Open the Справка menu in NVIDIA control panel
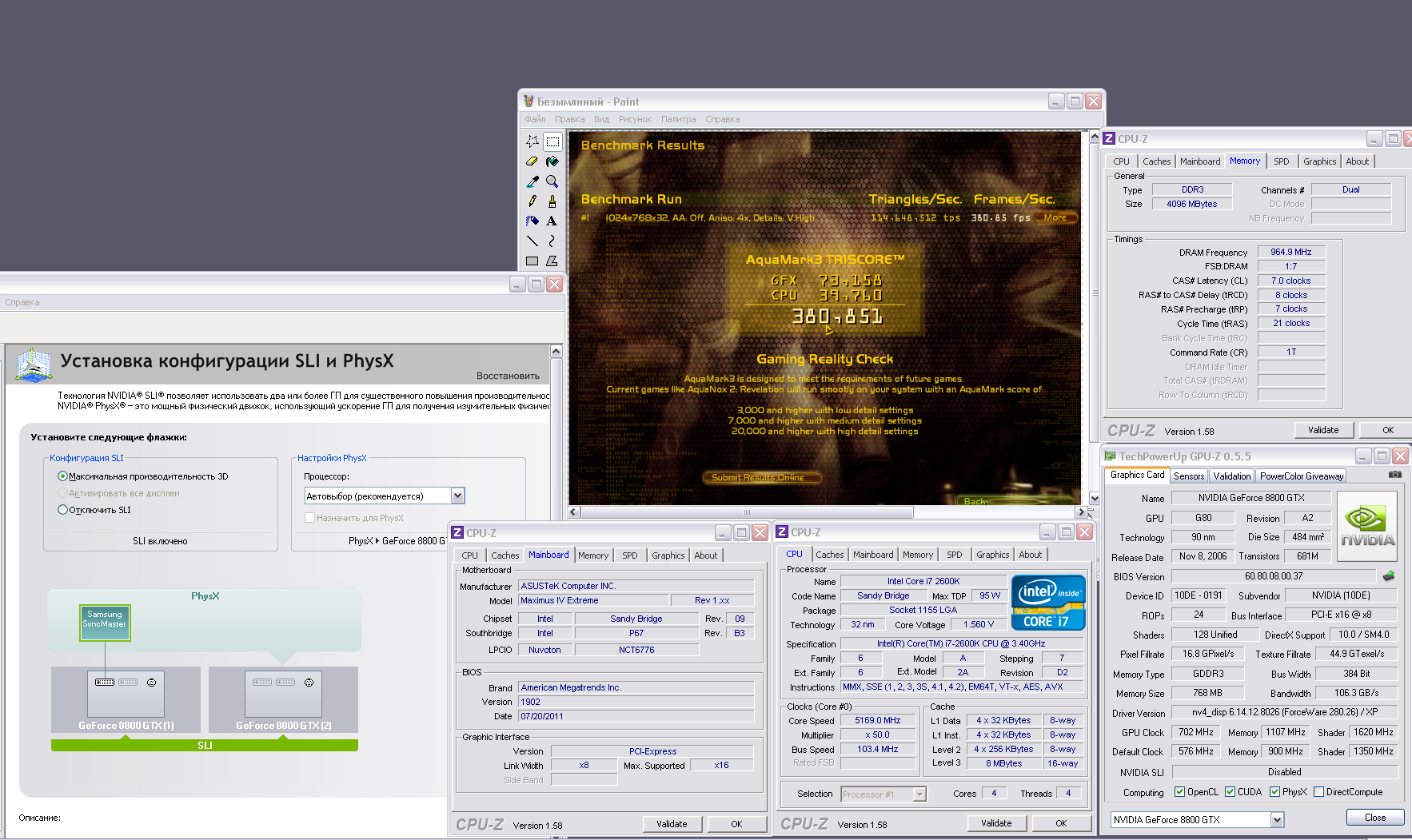Image resolution: width=1412 pixels, height=840 pixels. 22,302
